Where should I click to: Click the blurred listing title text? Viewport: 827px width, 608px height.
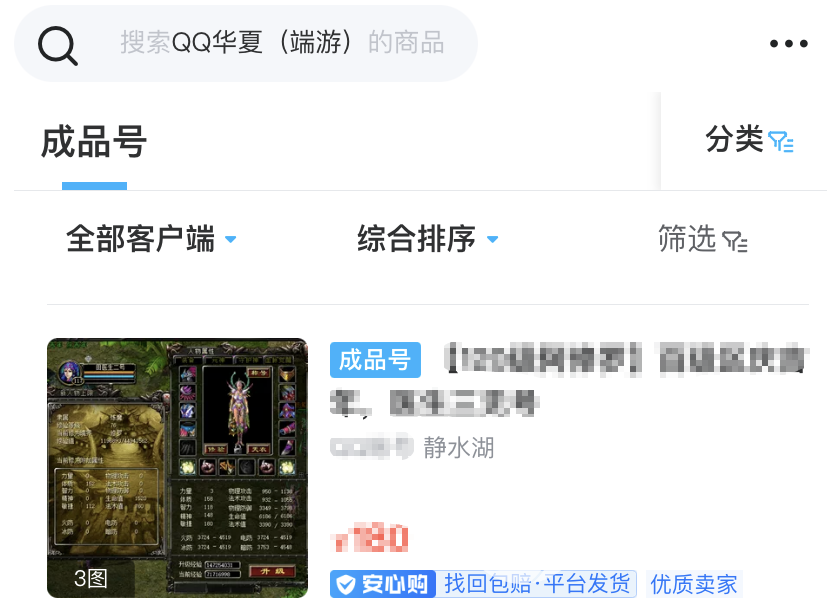click(x=567, y=379)
